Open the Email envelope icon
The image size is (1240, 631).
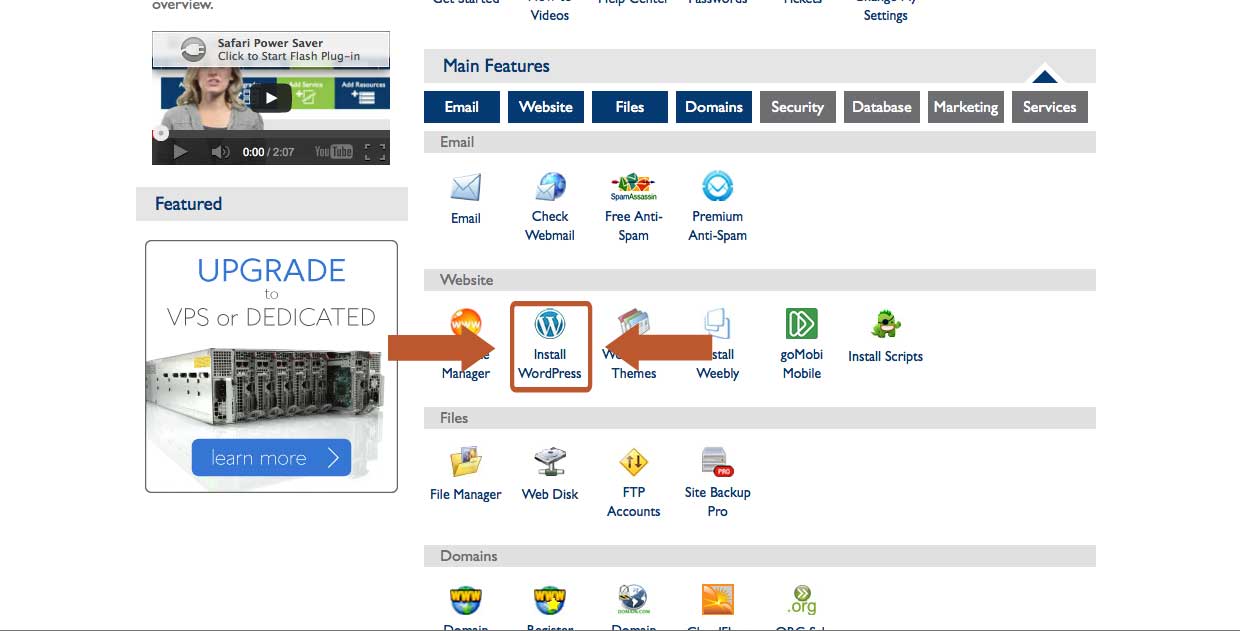click(466, 188)
